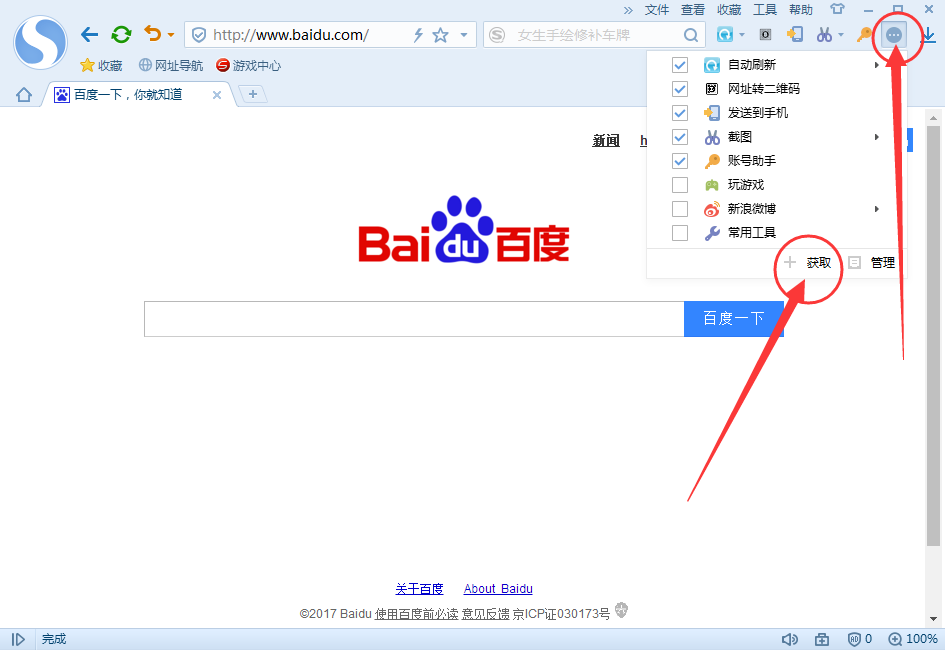Toggle the sidebar icon in status bar
Screen dimensions: 945x650
(18, 639)
